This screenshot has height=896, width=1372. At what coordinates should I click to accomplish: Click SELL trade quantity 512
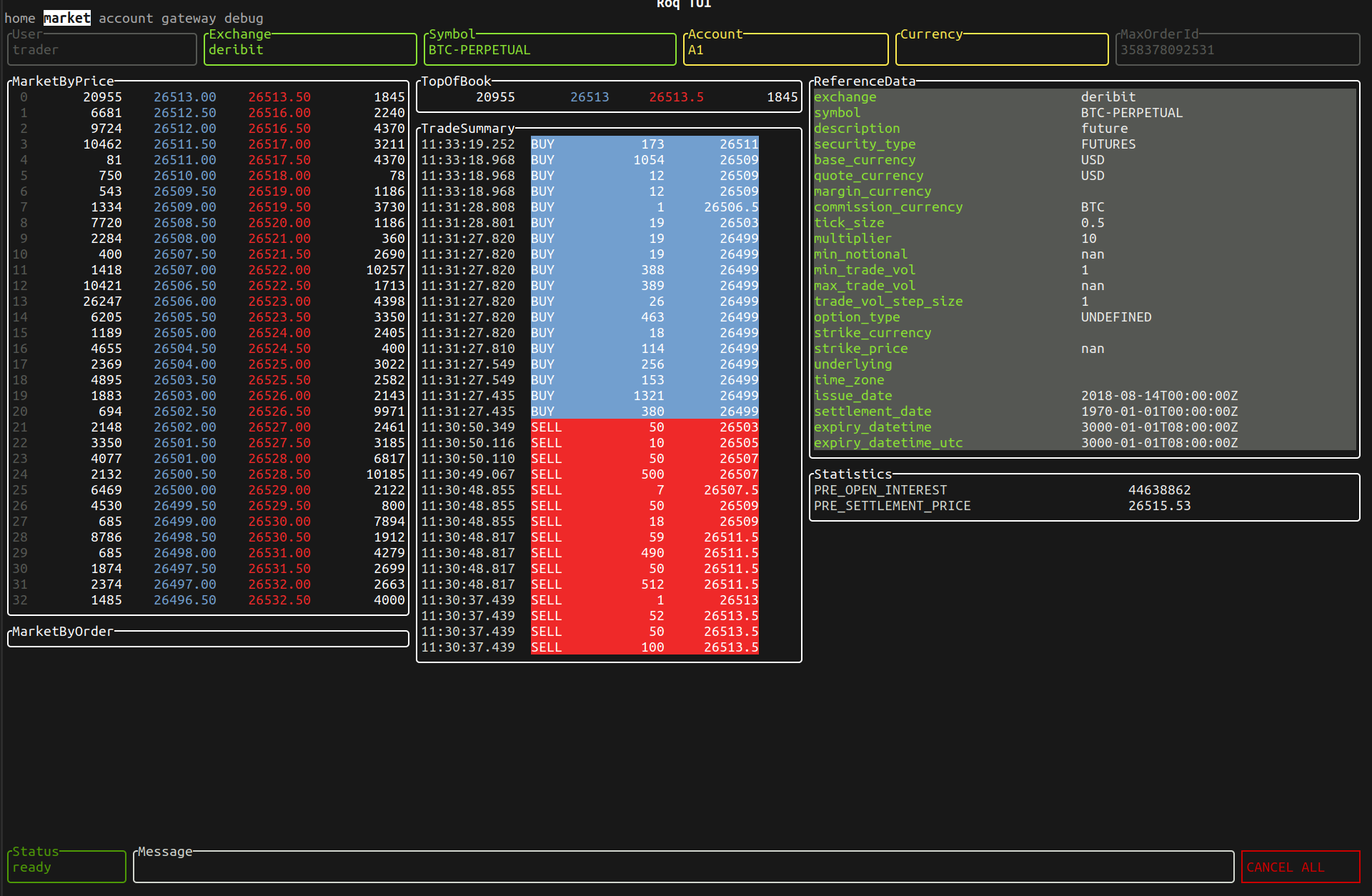pos(652,584)
